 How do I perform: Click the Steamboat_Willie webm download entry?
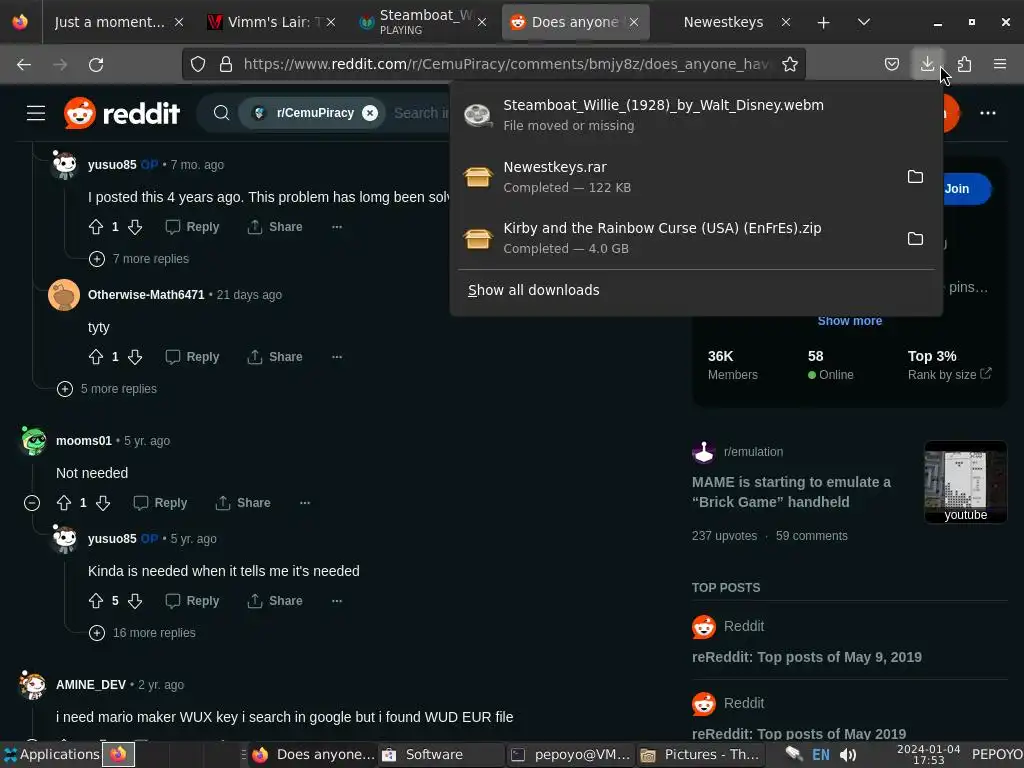pyautogui.click(x=696, y=115)
